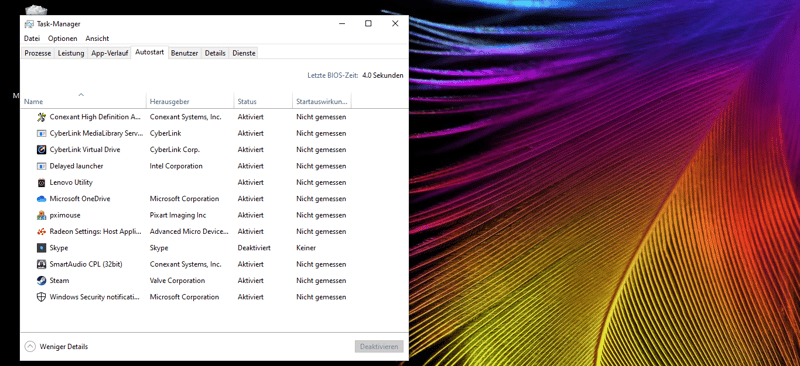Click the Conexant High Definition Audio icon

tap(41, 117)
